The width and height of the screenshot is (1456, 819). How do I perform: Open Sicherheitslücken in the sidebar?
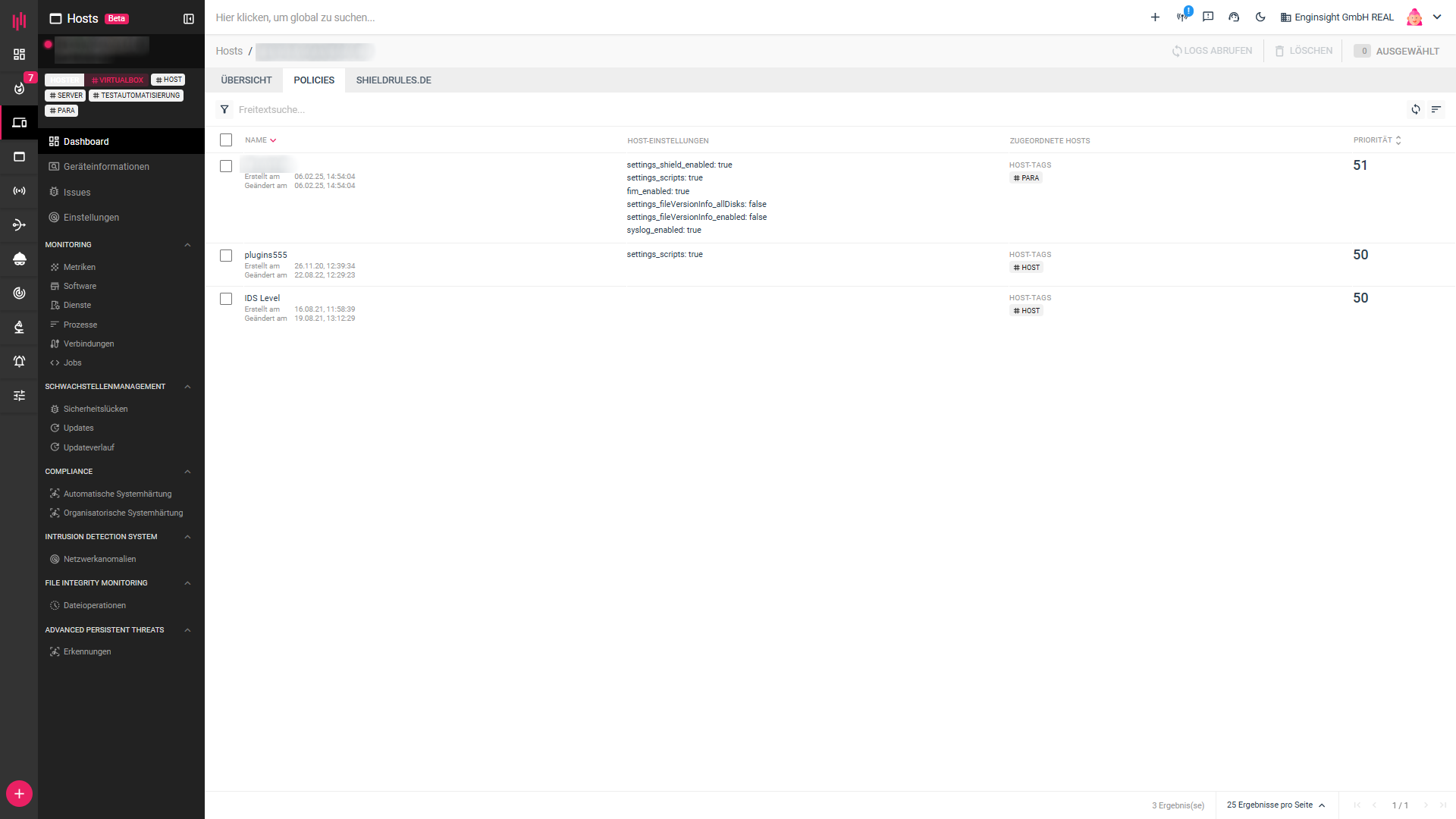click(96, 409)
